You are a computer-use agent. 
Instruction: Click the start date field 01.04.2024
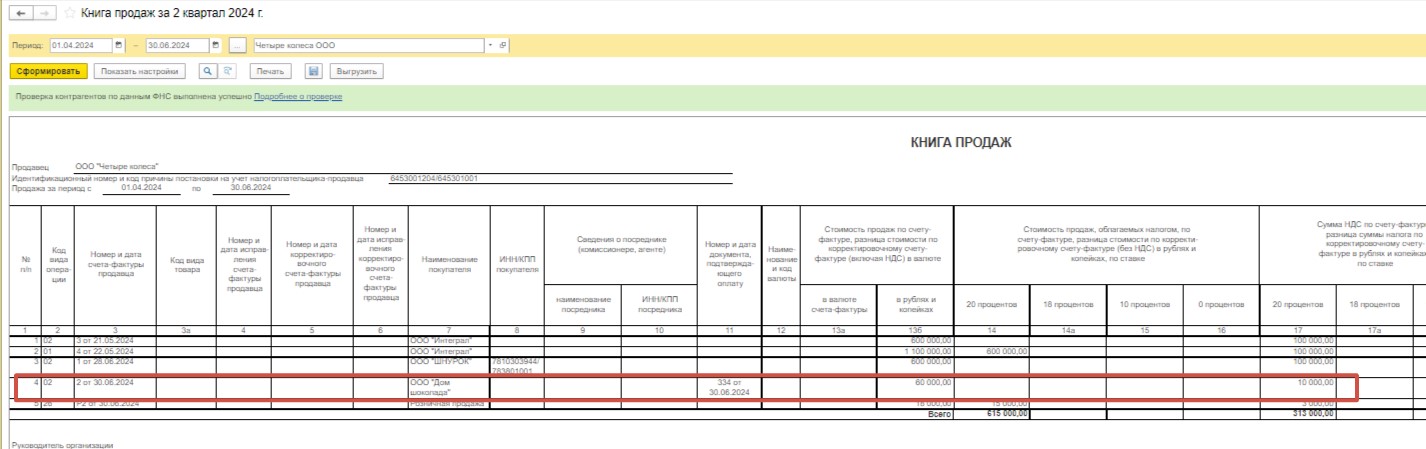(x=81, y=45)
